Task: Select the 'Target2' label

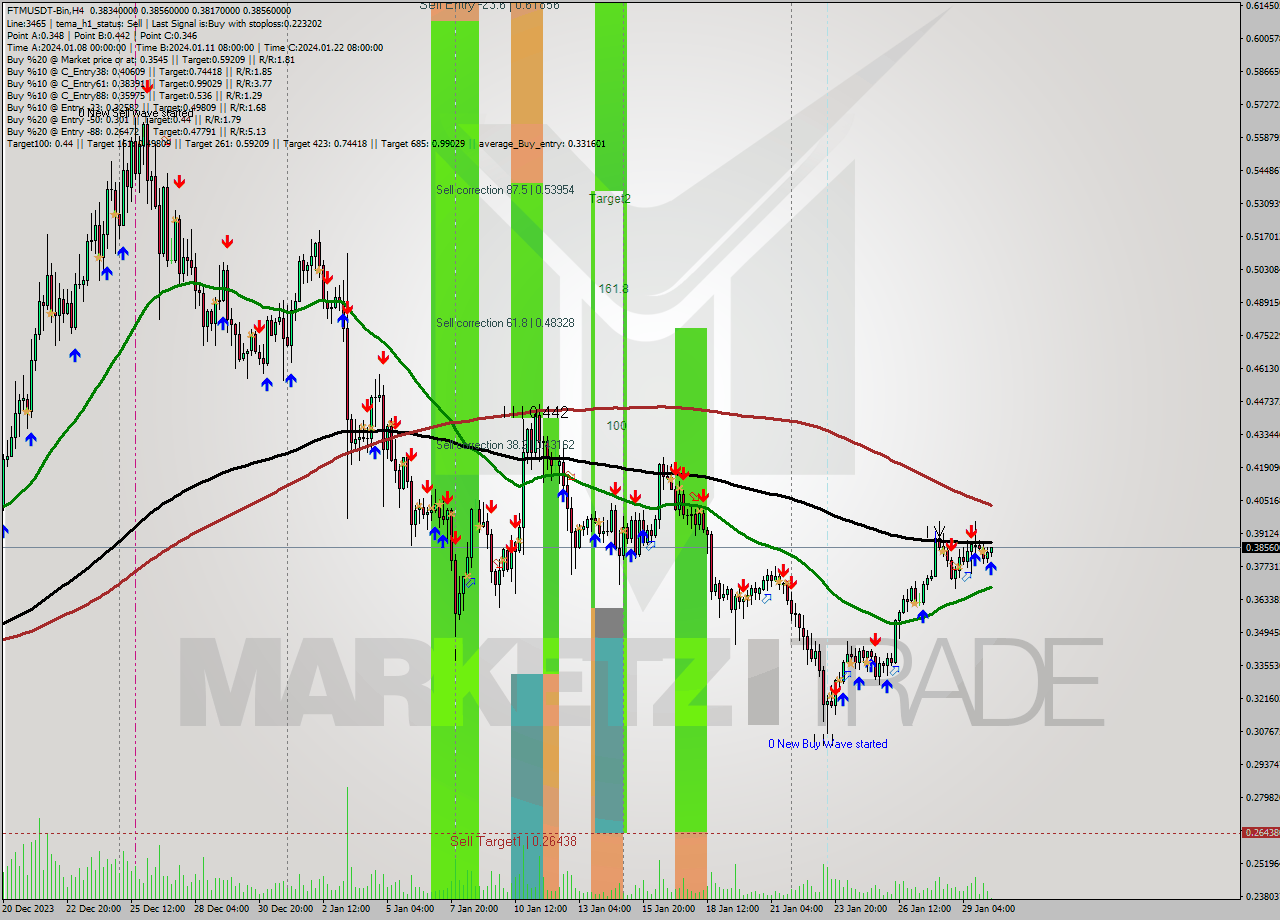Action: point(610,199)
